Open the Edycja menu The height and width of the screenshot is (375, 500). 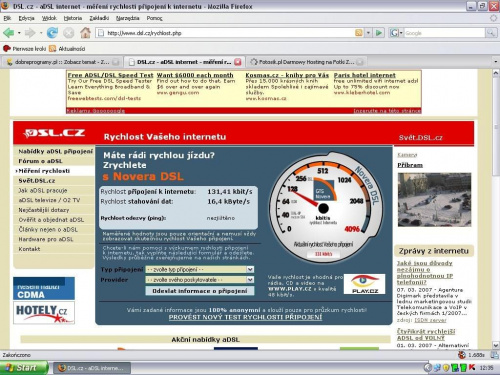coord(26,18)
